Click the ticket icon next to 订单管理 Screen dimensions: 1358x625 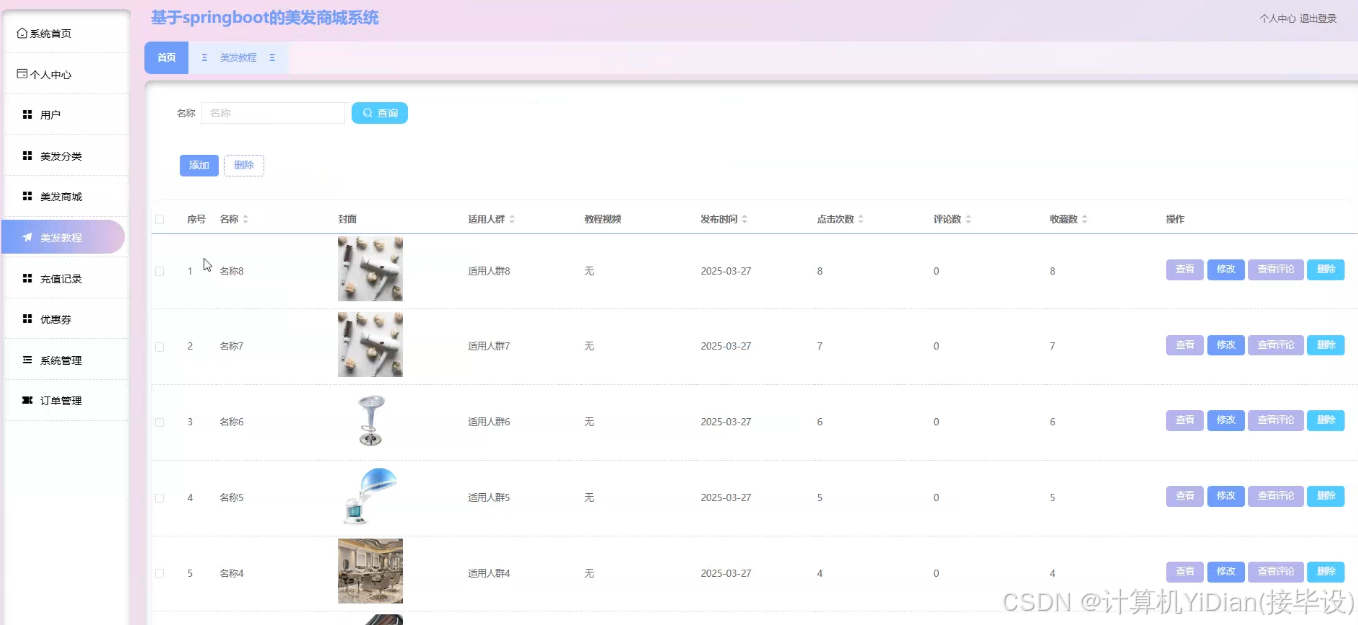click(27, 400)
